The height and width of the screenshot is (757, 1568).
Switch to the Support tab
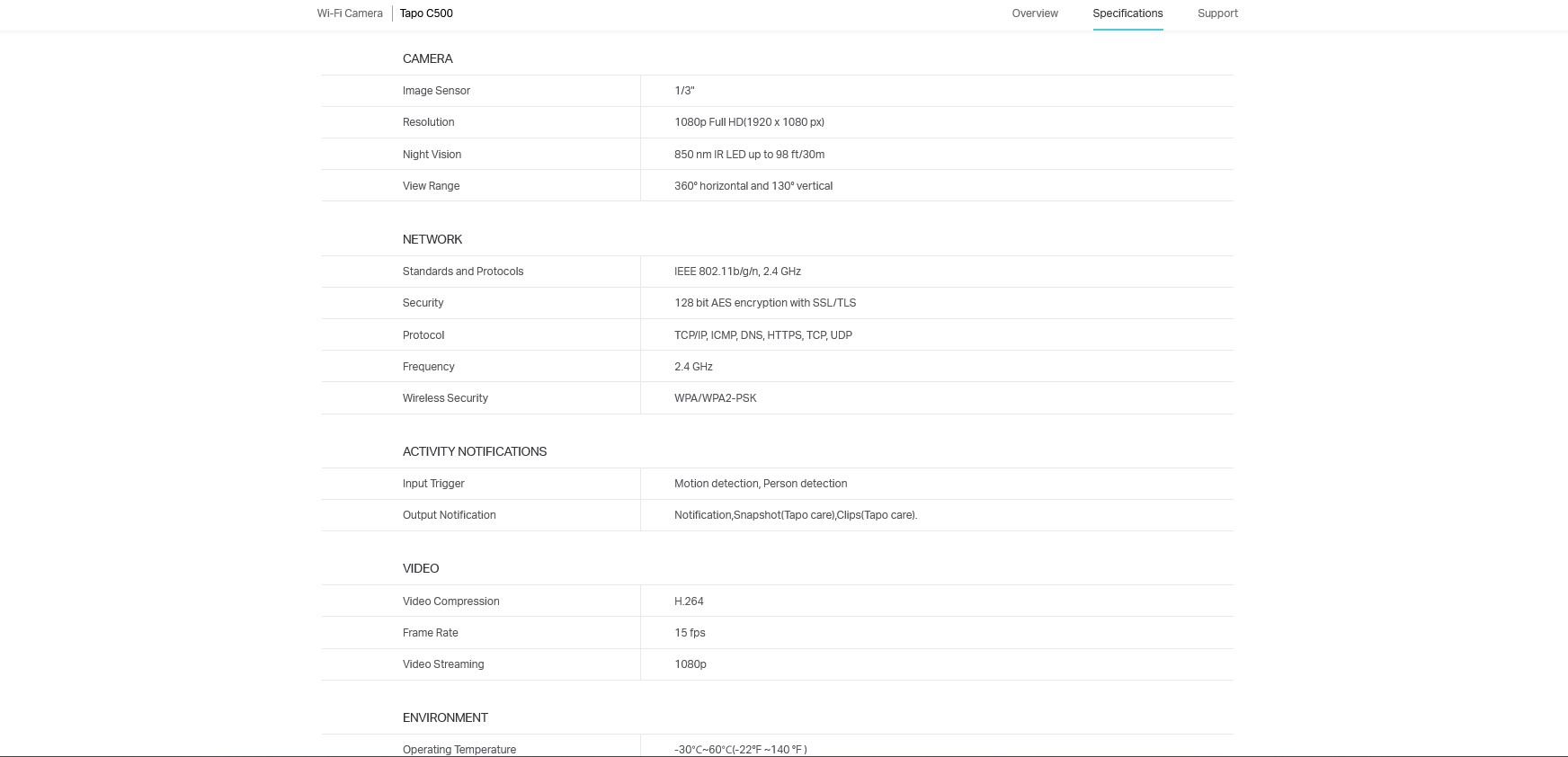(1217, 13)
